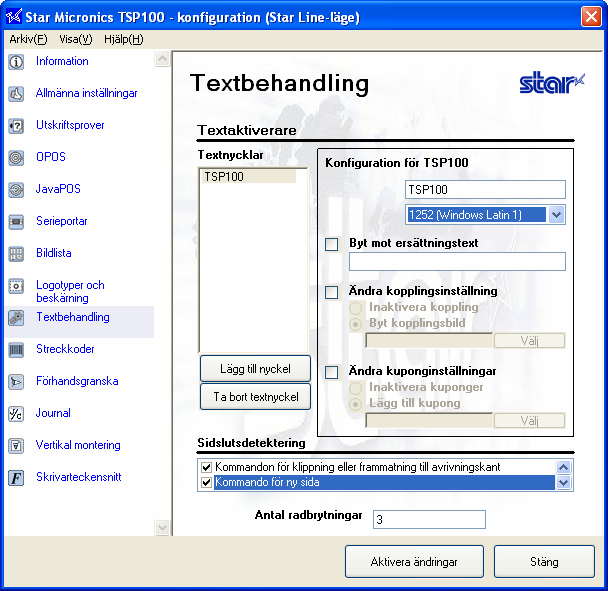Click the Vertikal montering icon
Viewport: 608px width, 591px height.
point(16,446)
